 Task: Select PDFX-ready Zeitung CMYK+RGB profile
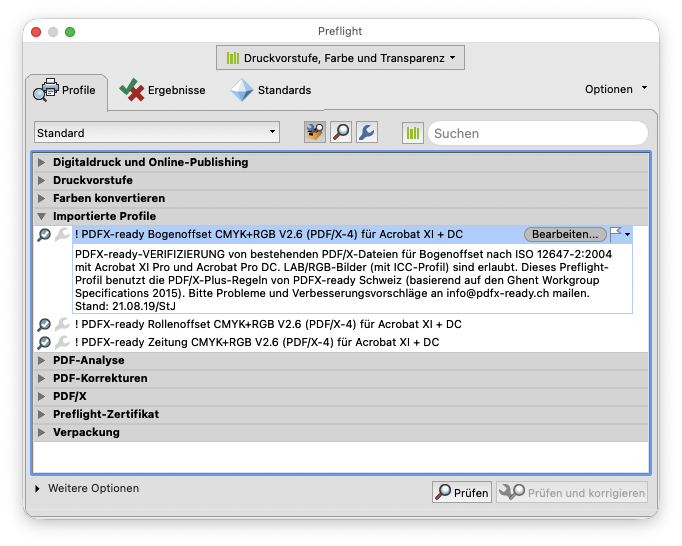pos(257,342)
